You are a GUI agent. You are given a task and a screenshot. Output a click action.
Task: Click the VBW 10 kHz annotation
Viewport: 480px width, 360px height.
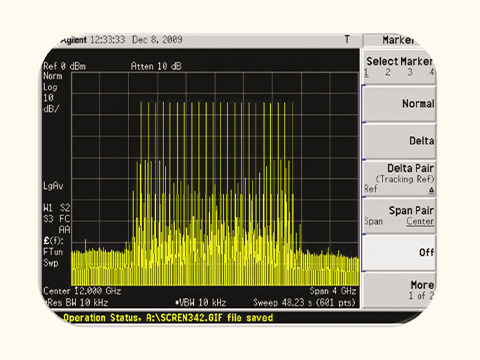pyautogui.click(x=201, y=303)
